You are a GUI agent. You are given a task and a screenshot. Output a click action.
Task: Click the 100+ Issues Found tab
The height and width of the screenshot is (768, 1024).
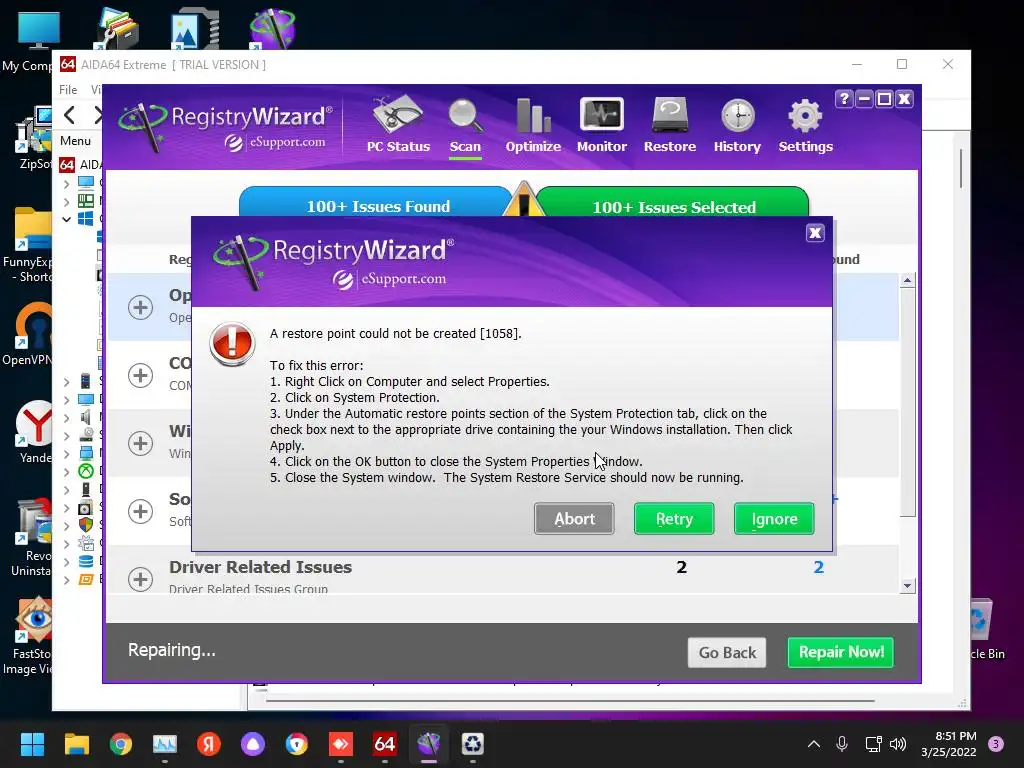[x=377, y=202]
